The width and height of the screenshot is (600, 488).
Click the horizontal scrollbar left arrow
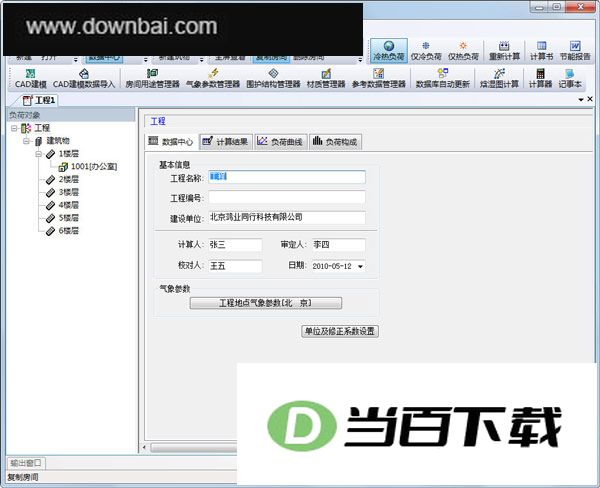[x=144, y=447]
